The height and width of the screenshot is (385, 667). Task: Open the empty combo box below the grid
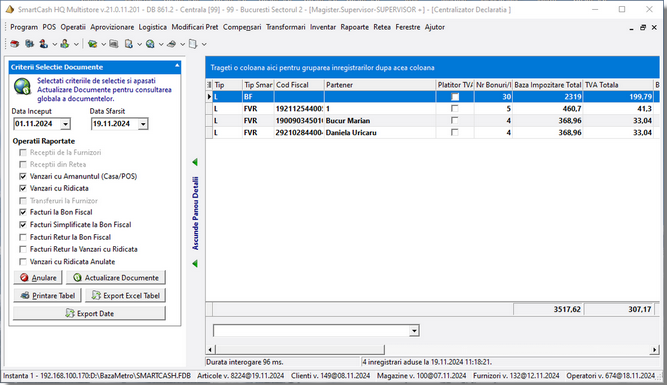pyautogui.click(x=414, y=331)
